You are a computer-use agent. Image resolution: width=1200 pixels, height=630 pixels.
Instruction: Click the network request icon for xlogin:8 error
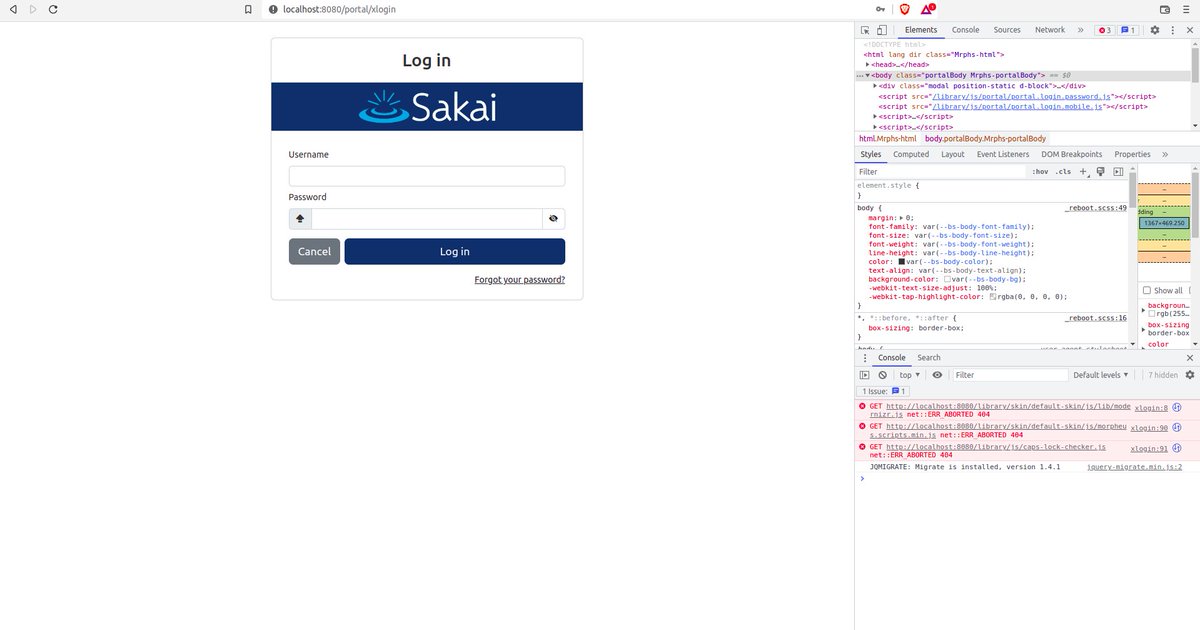1177,407
